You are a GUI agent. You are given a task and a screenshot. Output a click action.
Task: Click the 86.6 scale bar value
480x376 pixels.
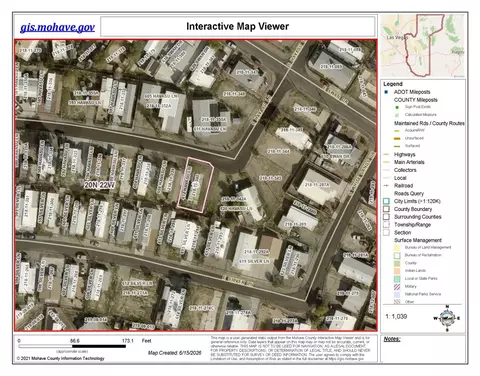[x=75, y=341]
